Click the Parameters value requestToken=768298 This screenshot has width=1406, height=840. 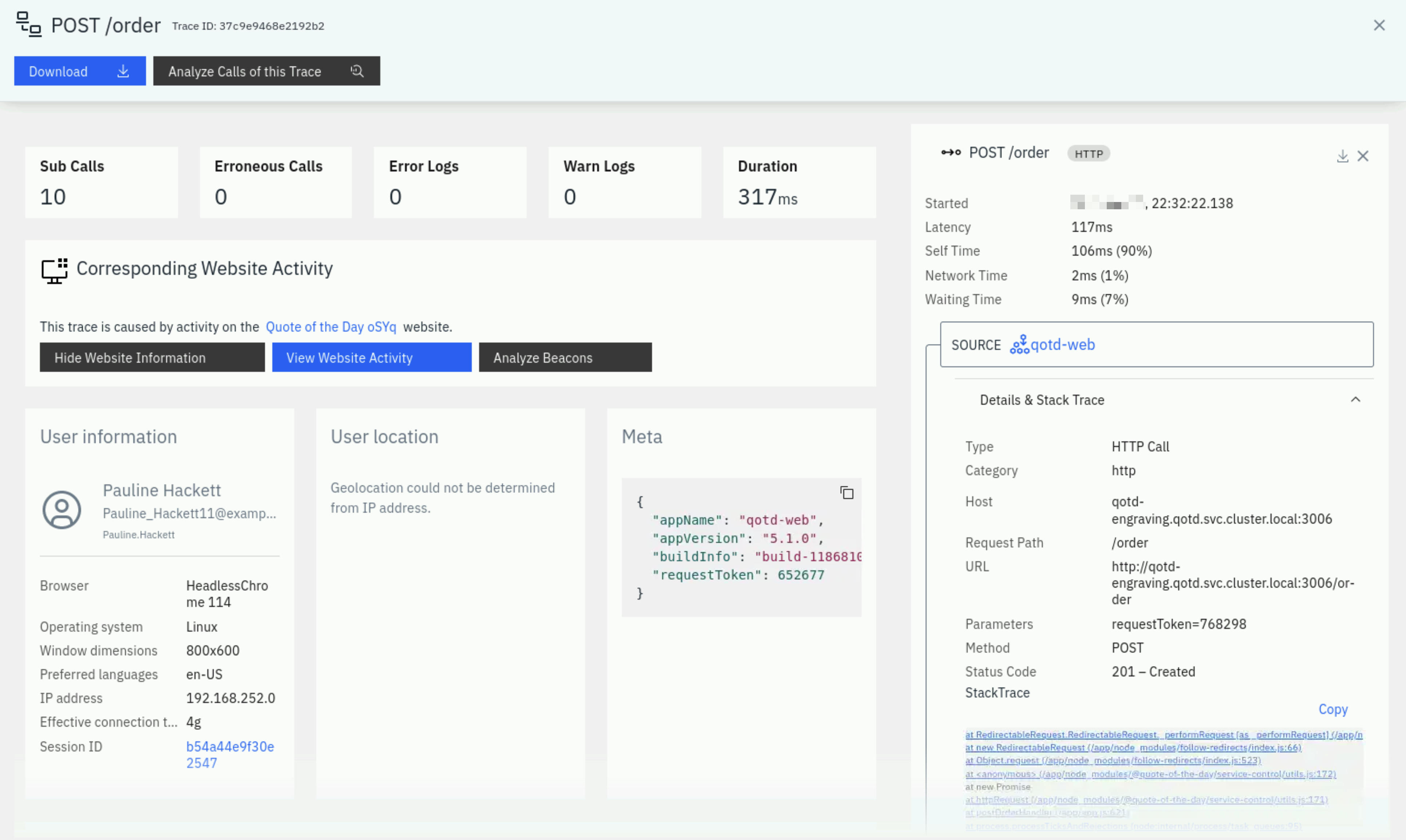(1178, 624)
